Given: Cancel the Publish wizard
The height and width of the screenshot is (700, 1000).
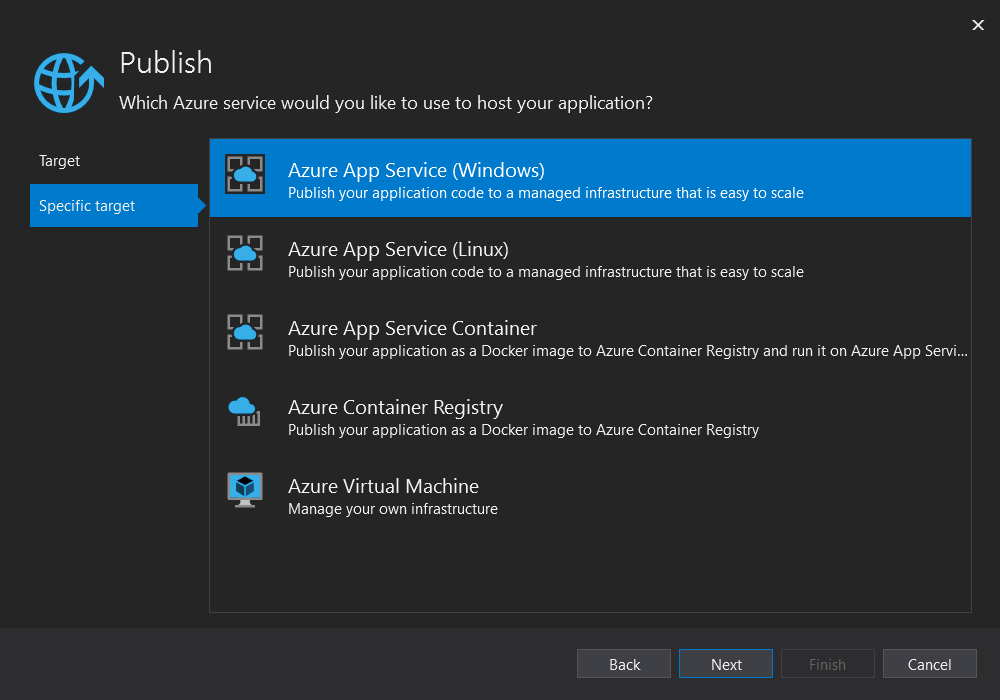Looking at the screenshot, I should click(929, 663).
